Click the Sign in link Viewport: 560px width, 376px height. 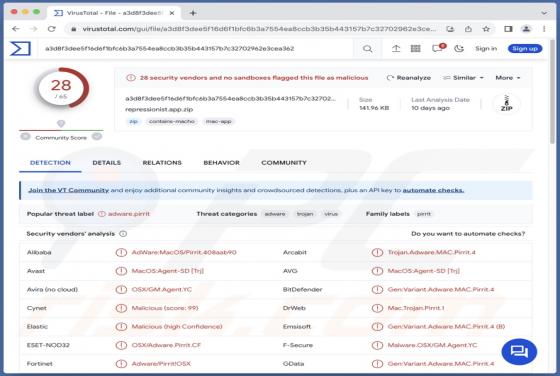pos(486,49)
